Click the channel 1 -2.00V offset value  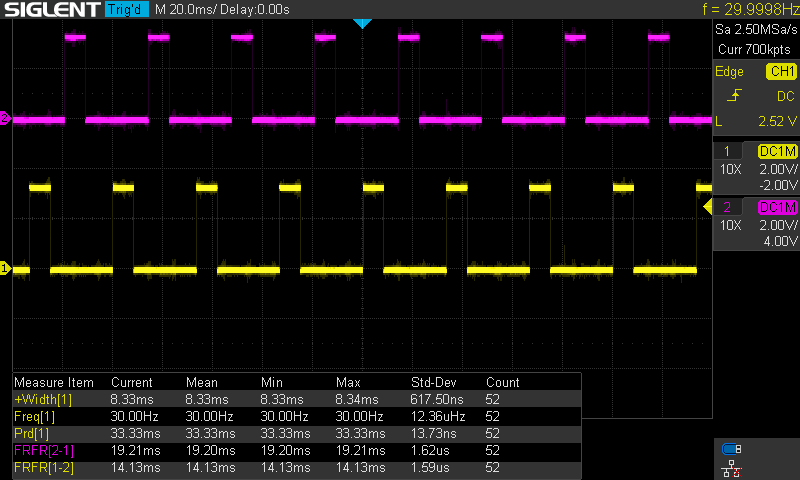(778, 185)
